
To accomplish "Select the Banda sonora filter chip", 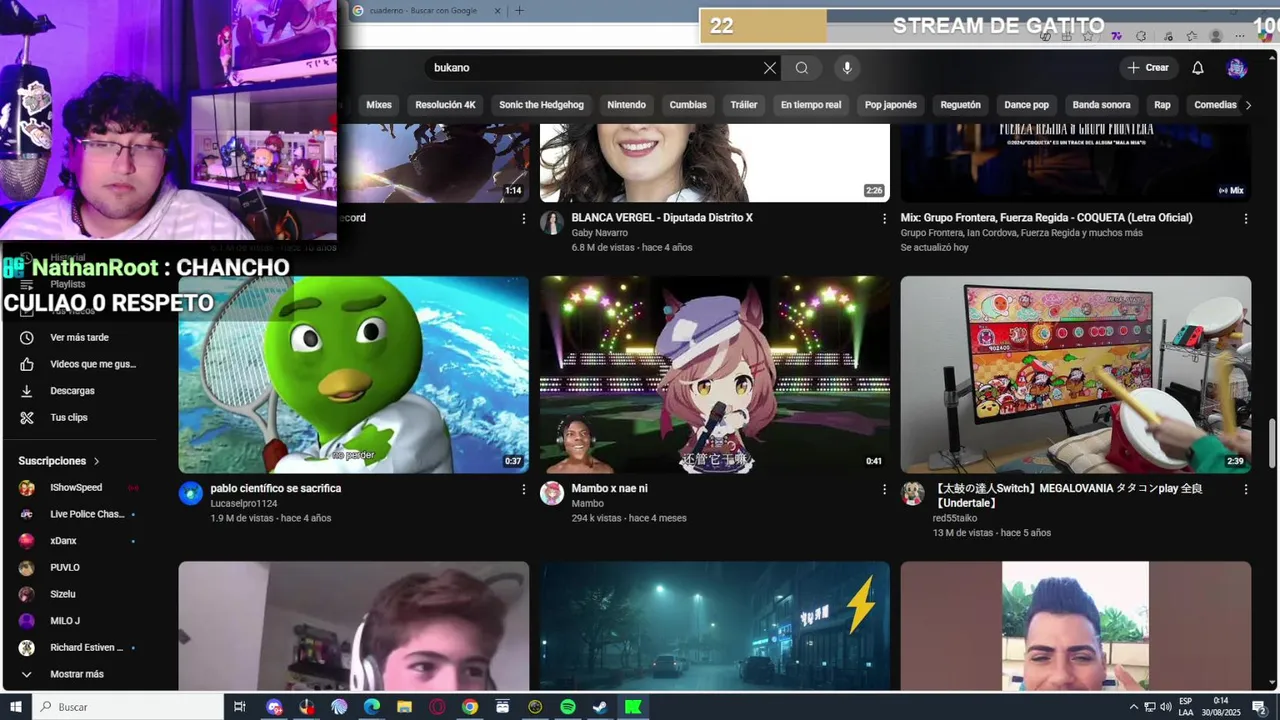I will [x=1101, y=105].
